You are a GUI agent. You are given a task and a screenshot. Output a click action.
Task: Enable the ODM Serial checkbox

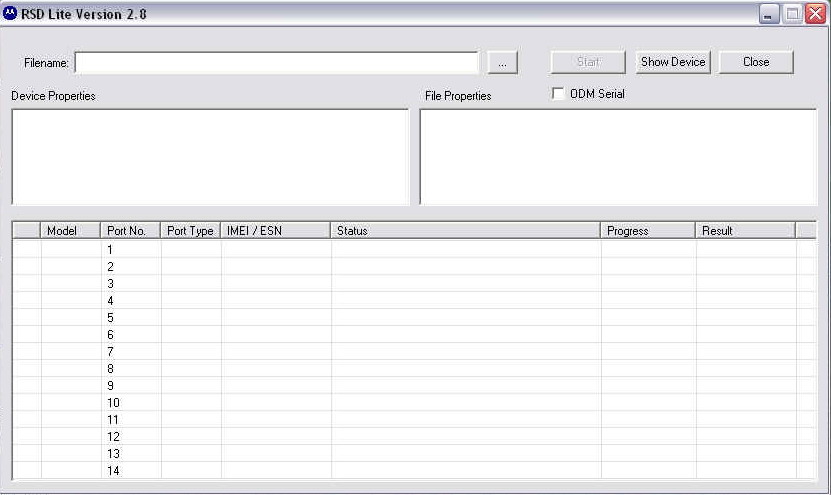[558, 94]
